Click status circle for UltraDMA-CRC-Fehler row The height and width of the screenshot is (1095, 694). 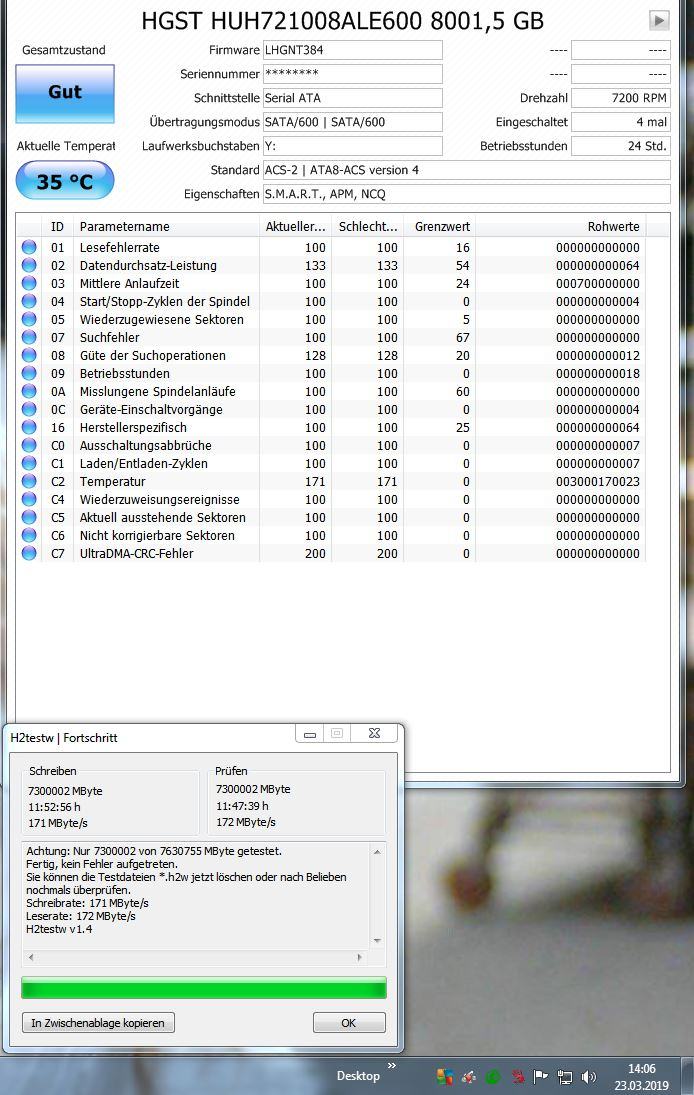coord(29,554)
